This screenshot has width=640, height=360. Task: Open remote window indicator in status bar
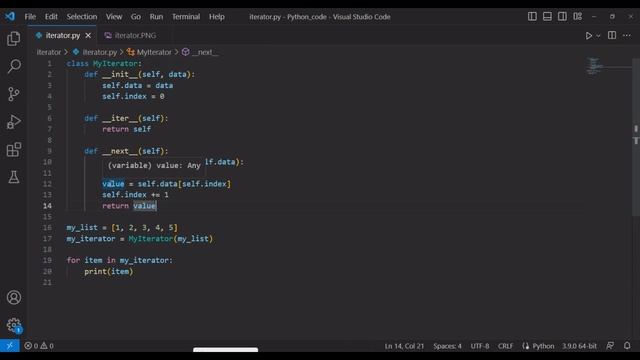pos(9,346)
